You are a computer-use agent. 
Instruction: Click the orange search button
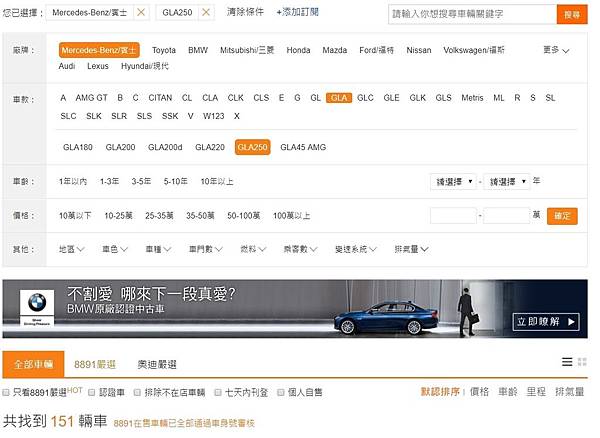(x=572, y=15)
